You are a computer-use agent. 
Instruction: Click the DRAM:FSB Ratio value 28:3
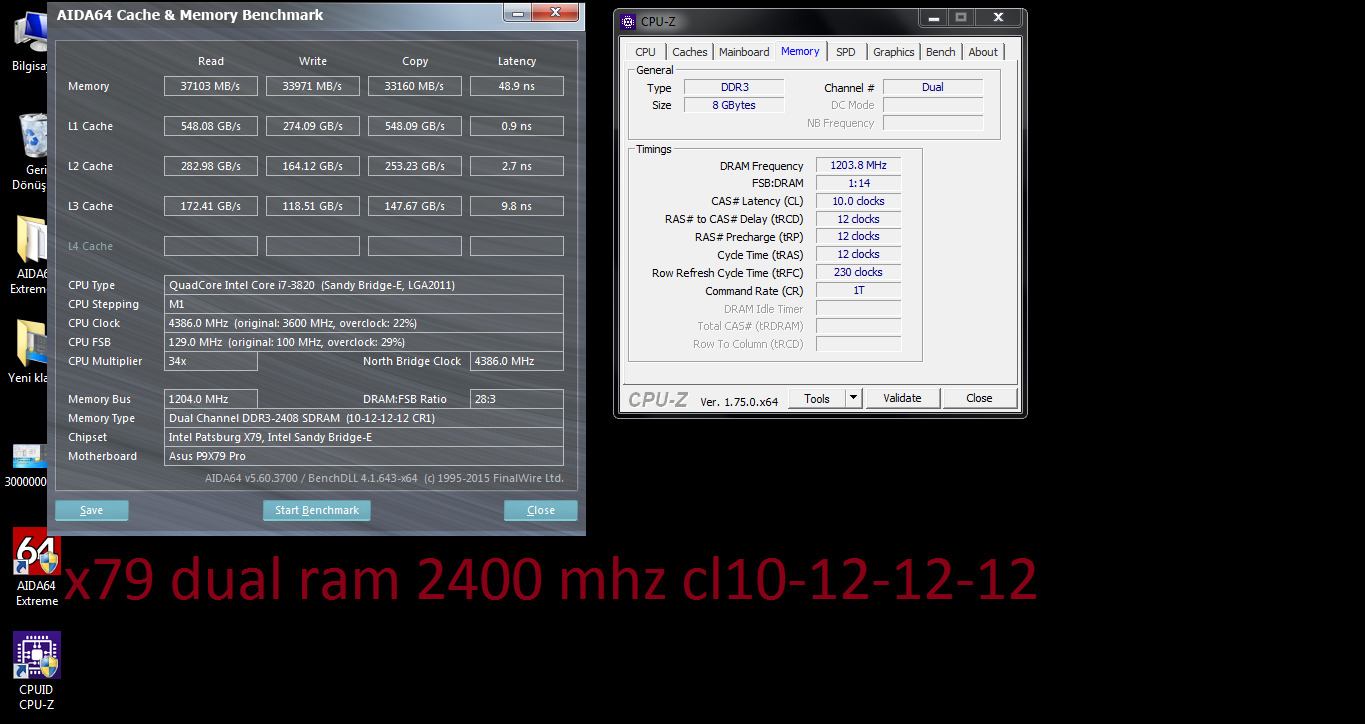coord(517,399)
